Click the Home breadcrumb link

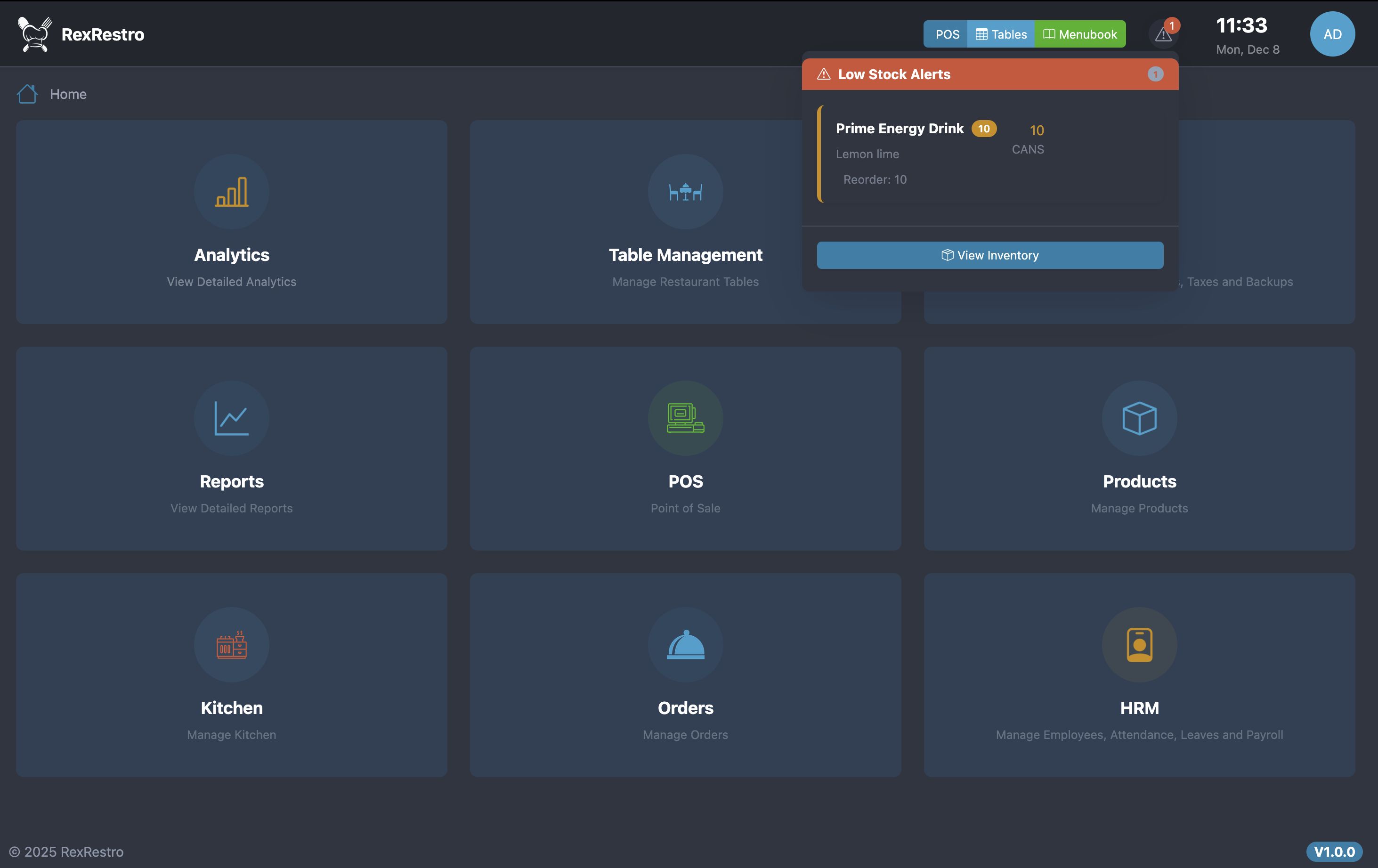pos(68,94)
